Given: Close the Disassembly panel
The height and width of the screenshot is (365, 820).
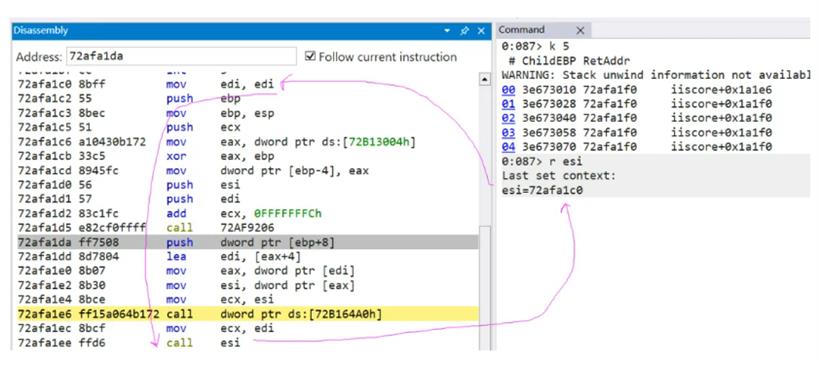Looking at the screenshot, I should point(481,31).
